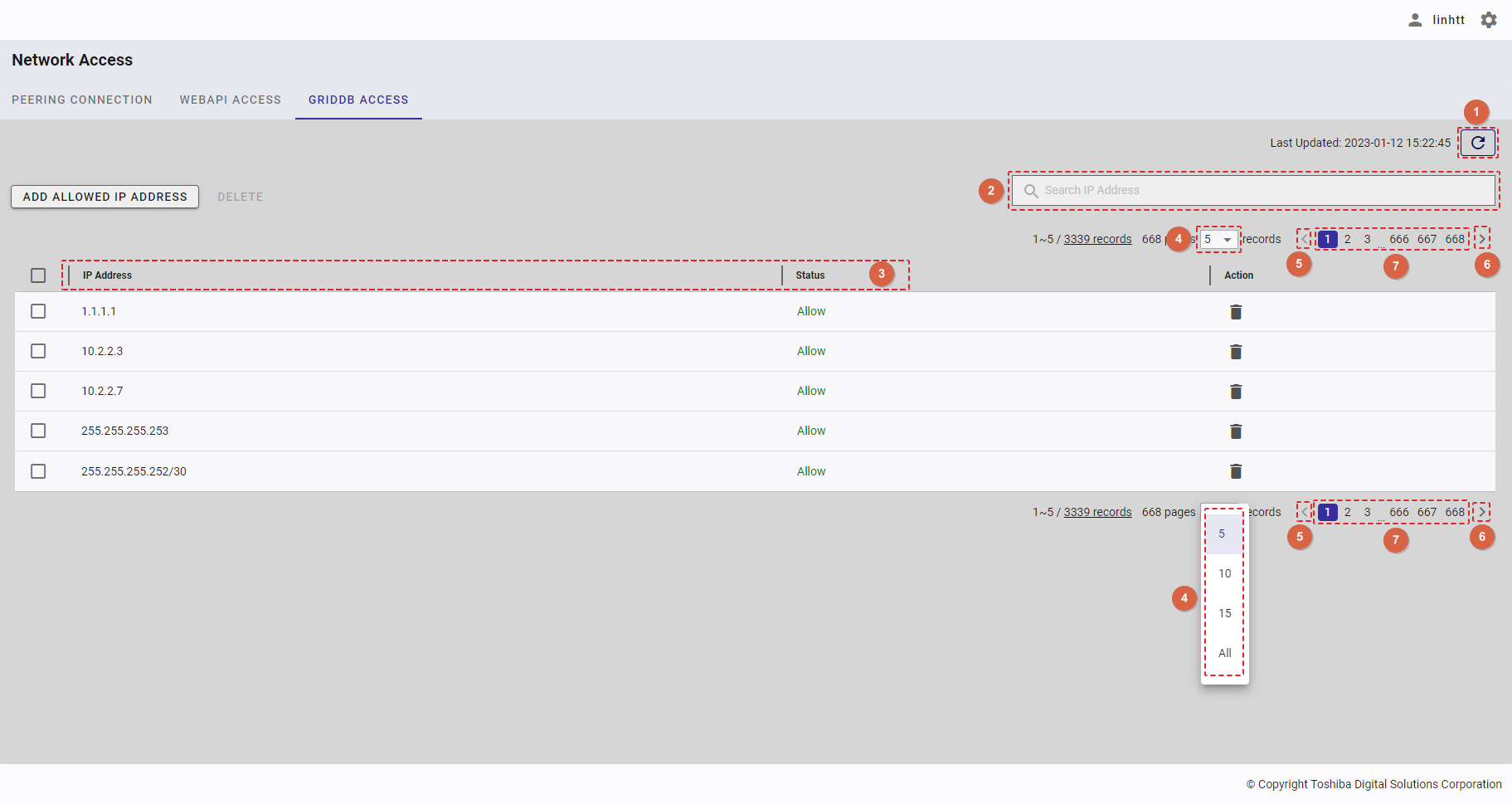The width and height of the screenshot is (1512, 804).
Task: Select the checkbox for 255.255.255.253
Action: (x=38, y=431)
